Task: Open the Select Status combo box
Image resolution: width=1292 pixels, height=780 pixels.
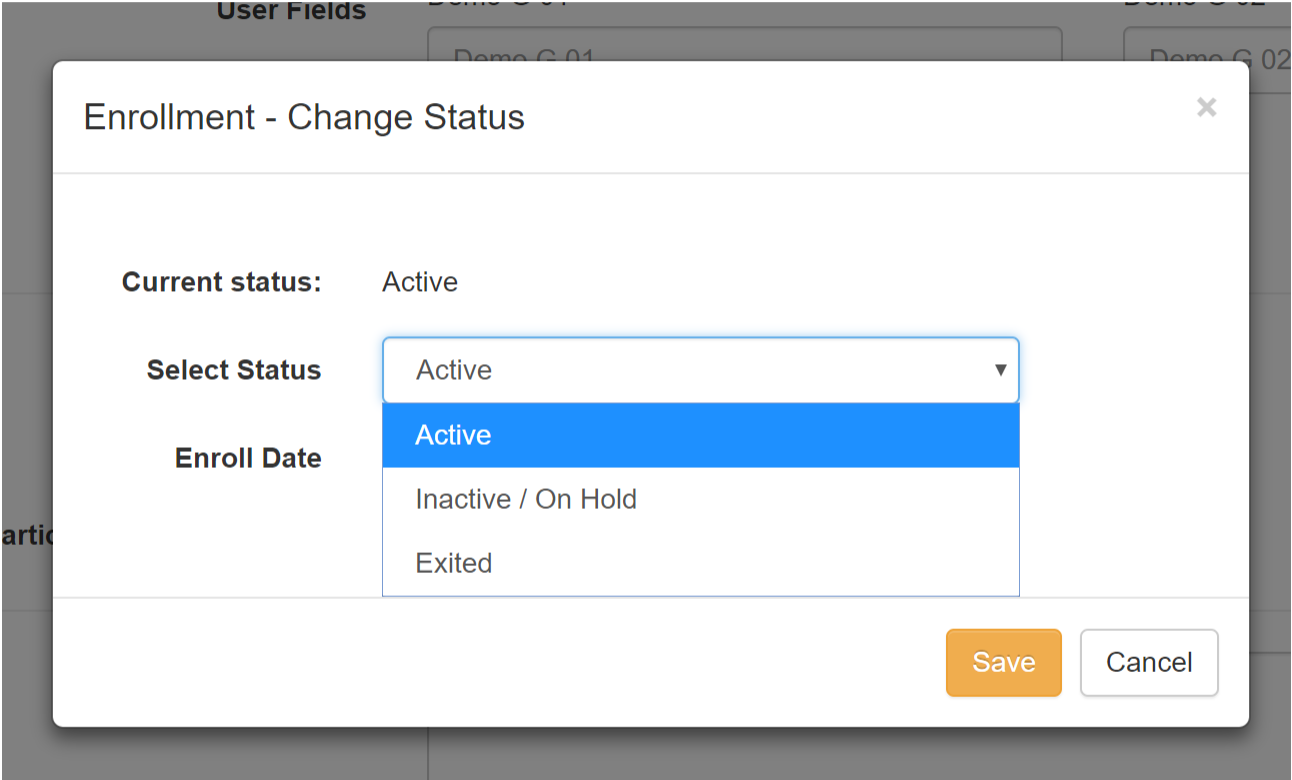Action: click(x=690, y=370)
